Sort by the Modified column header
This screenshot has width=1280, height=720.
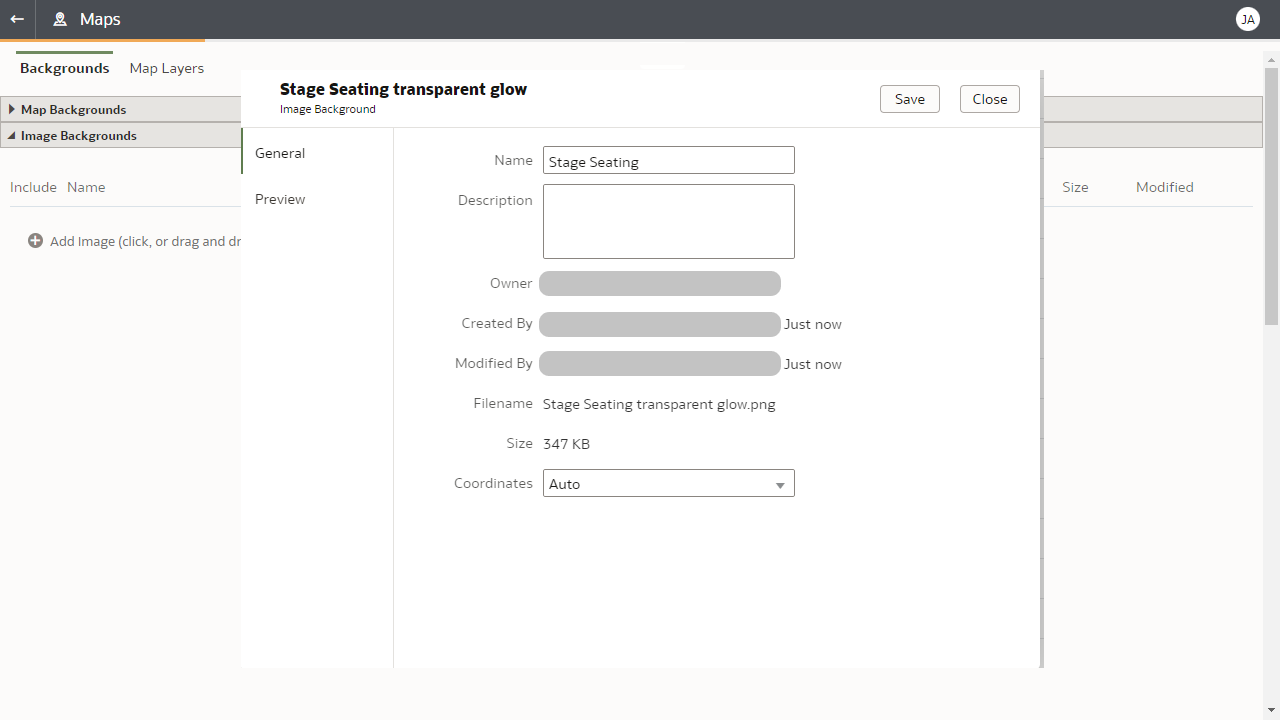[x=1164, y=187]
